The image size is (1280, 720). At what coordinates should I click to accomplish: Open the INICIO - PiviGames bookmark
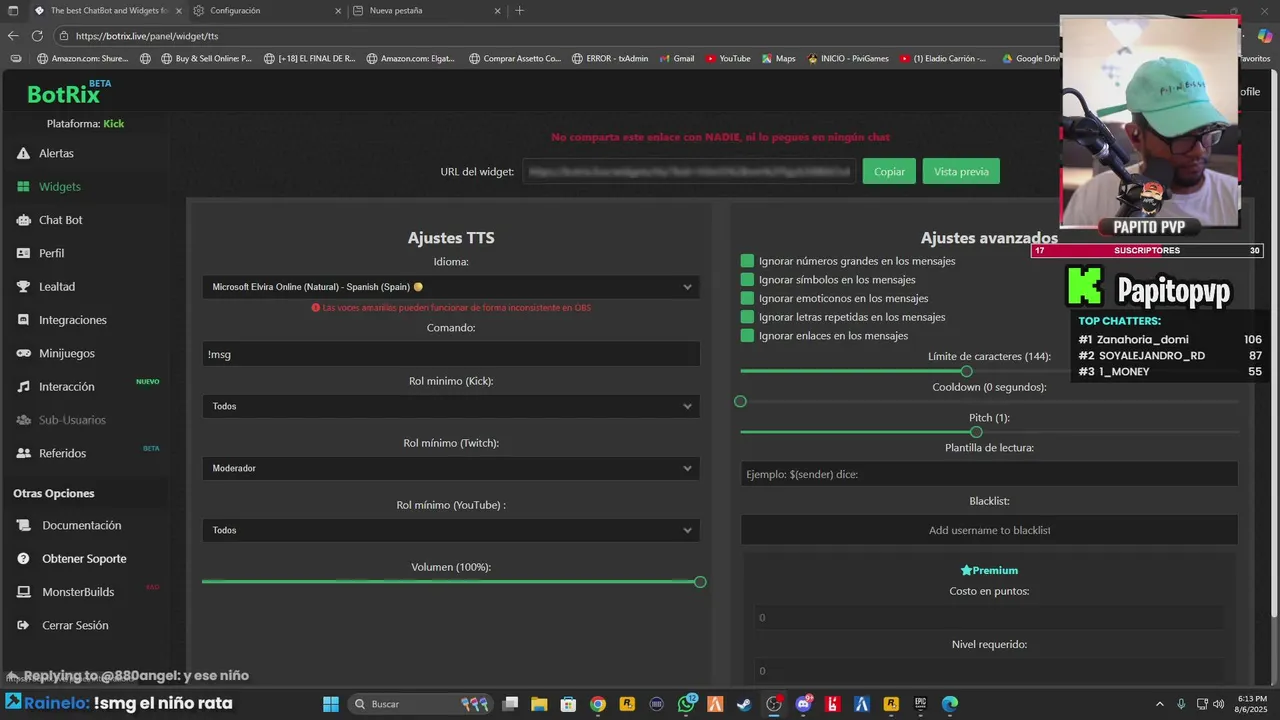point(849,58)
